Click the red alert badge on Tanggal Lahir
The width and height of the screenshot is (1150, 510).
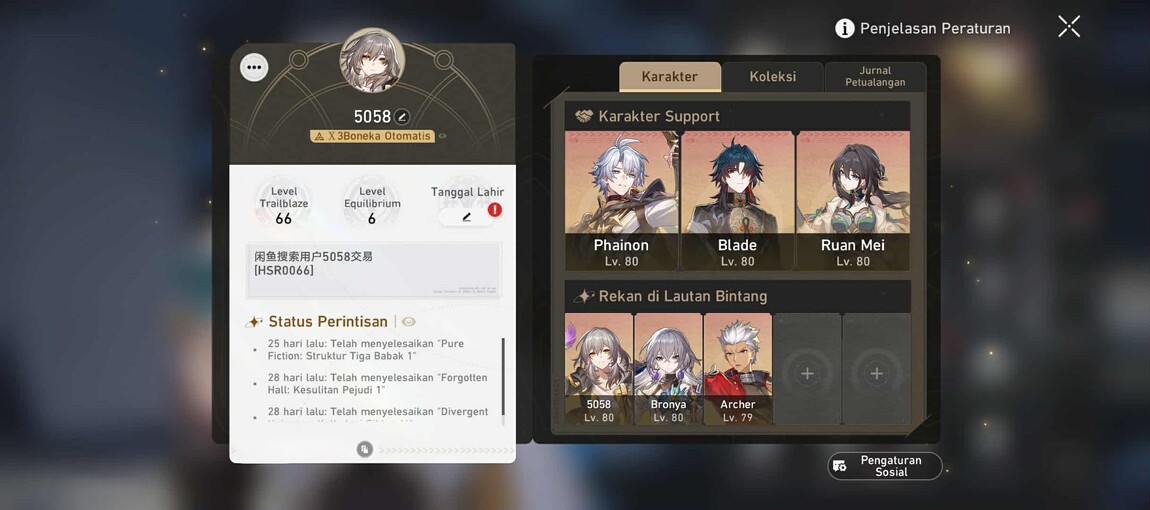click(x=495, y=209)
